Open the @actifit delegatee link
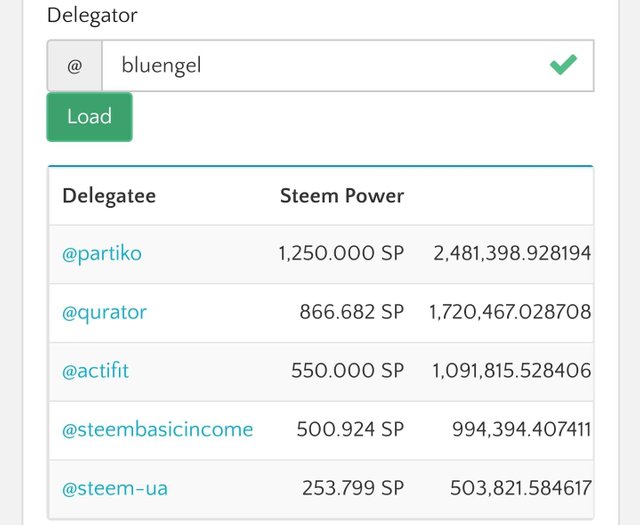640x525 pixels. (96, 371)
